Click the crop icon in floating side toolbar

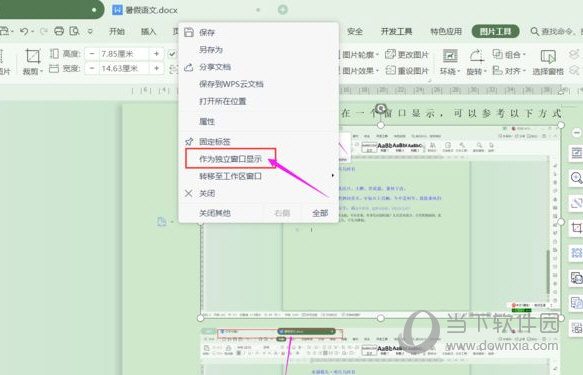click(x=576, y=228)
